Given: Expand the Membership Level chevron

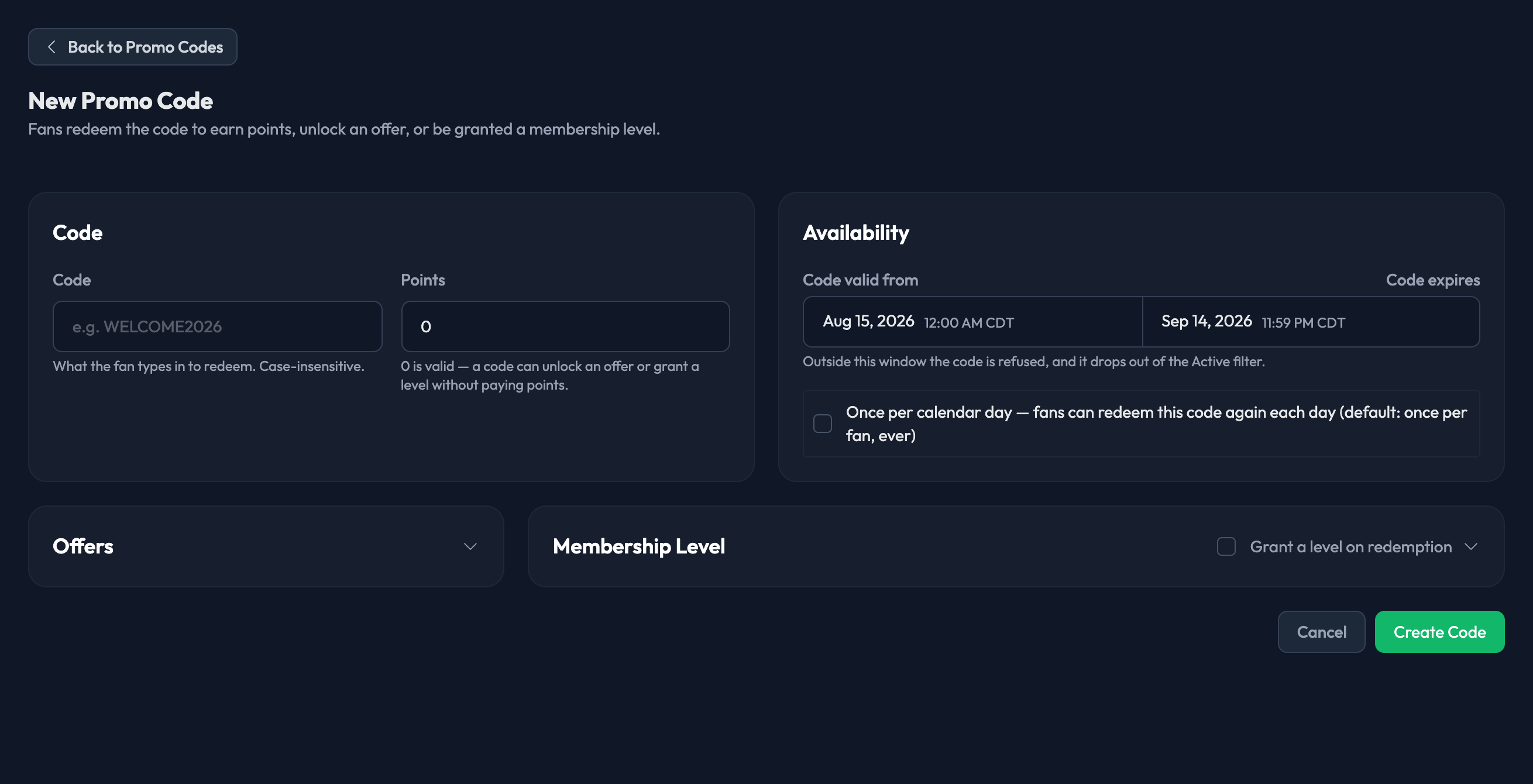Looking at the screenshot, I should (x=1471, y=546).
